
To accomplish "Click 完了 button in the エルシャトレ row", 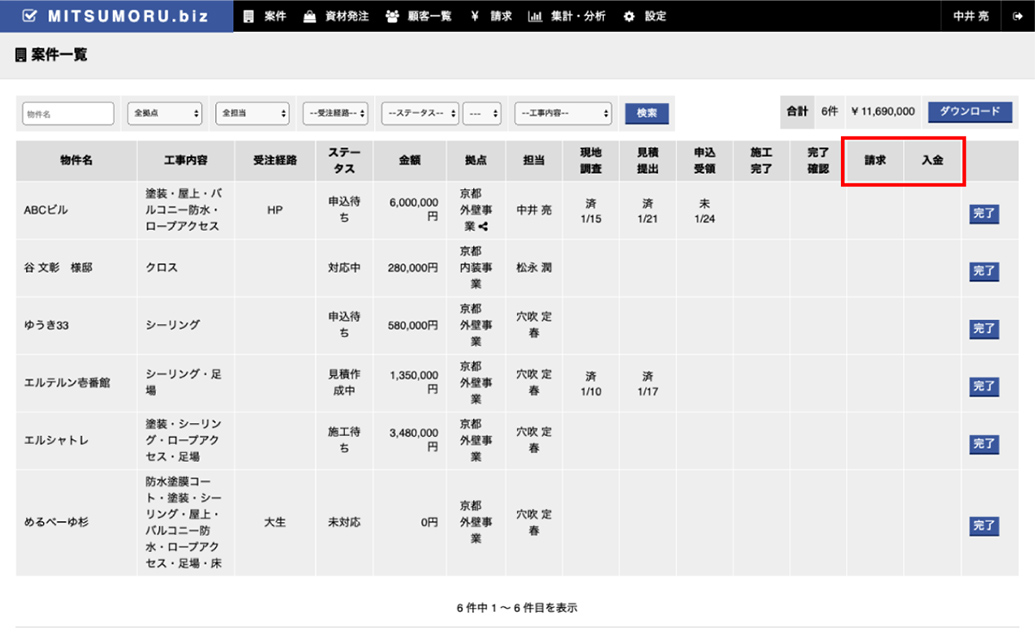I will coord(983,443).
